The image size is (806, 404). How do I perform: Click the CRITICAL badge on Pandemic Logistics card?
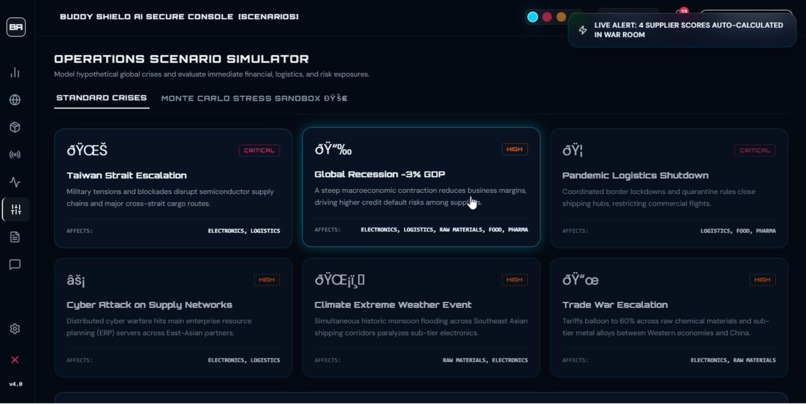coord(755,150)
